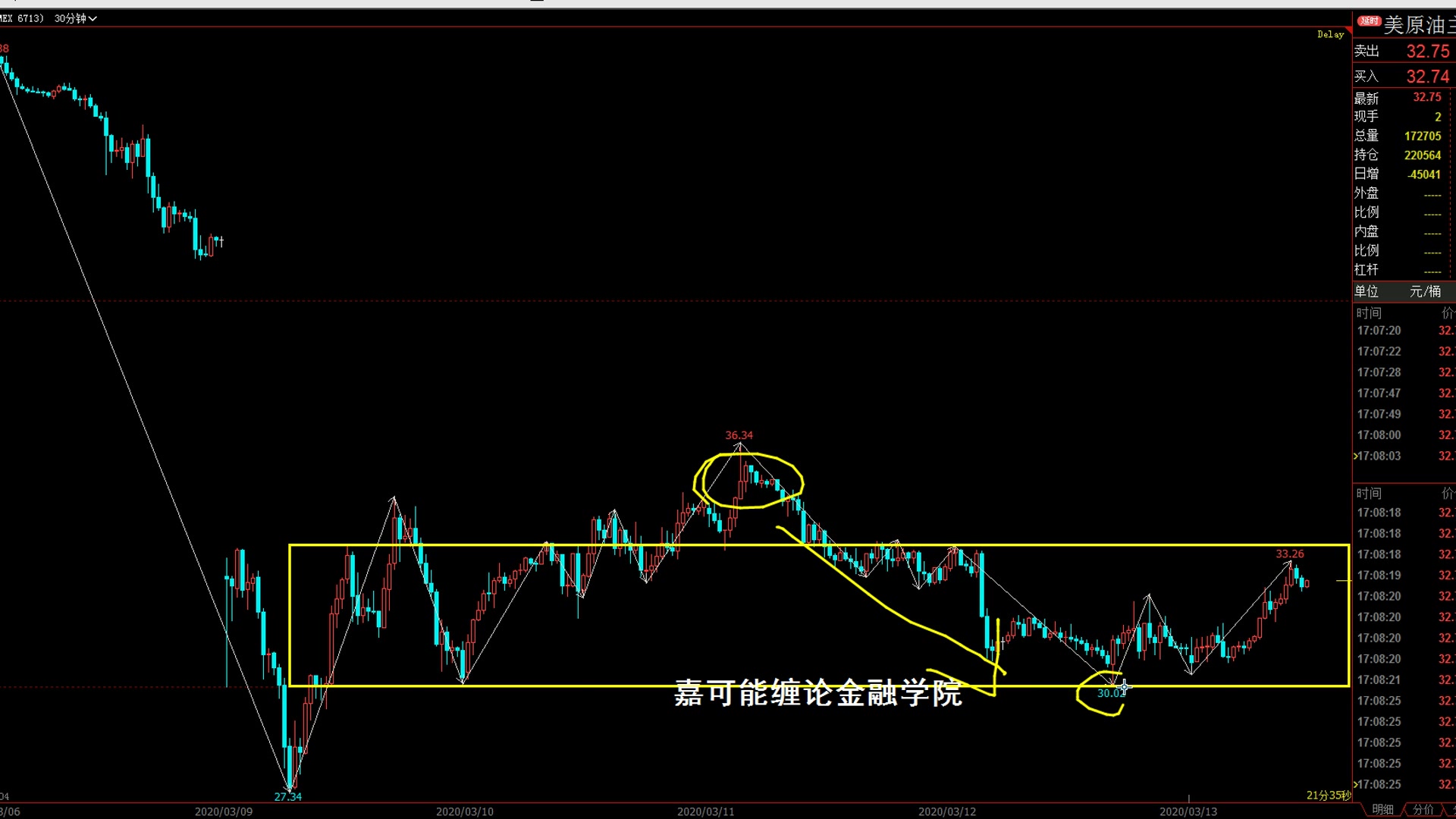Click the 2020/03/11 date marker

(705, 811)
